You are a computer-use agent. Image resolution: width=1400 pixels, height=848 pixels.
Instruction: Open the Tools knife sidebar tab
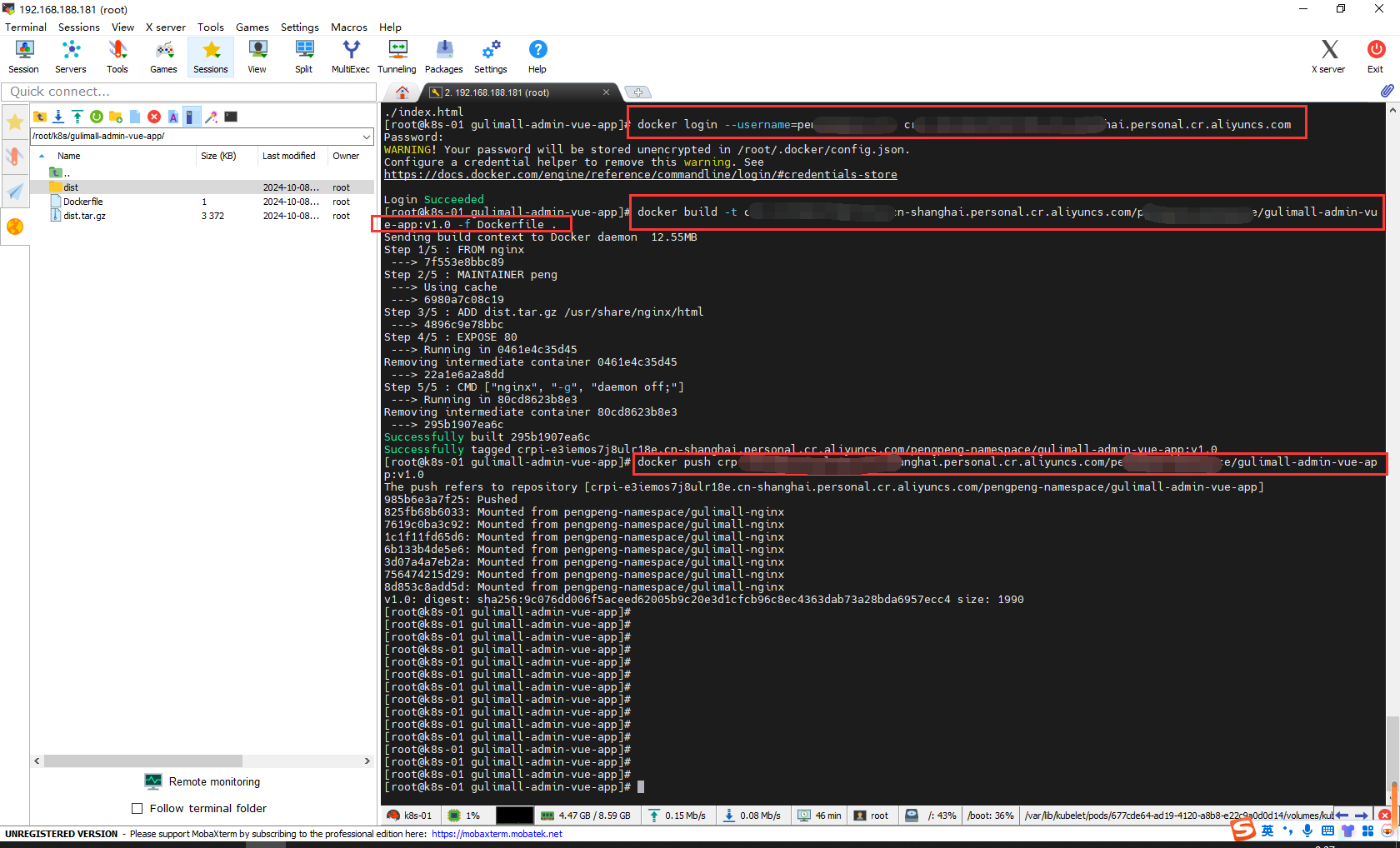[15, 156]
